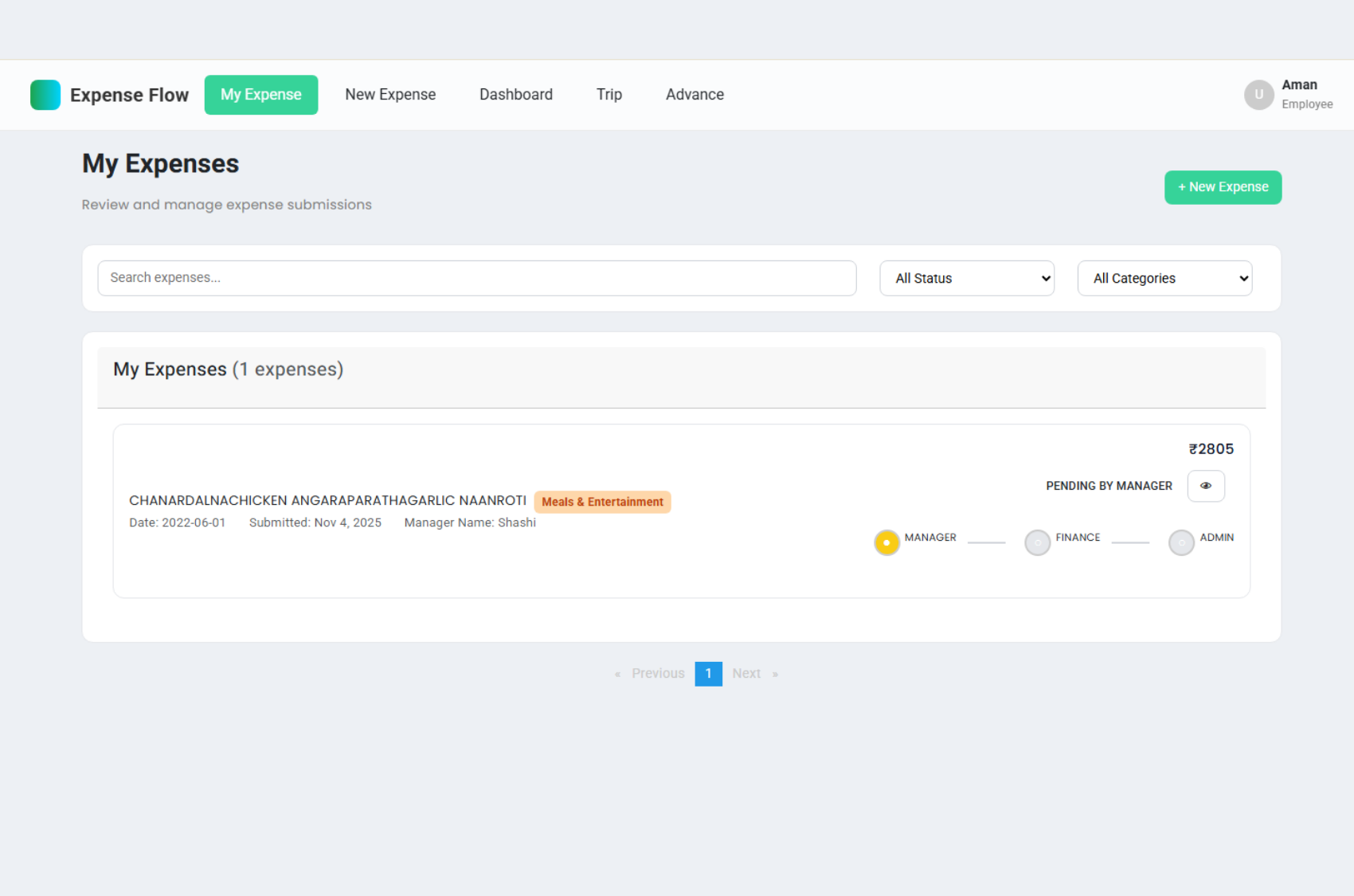
Task: Open the Trip section
Action: tap(609, 95)
